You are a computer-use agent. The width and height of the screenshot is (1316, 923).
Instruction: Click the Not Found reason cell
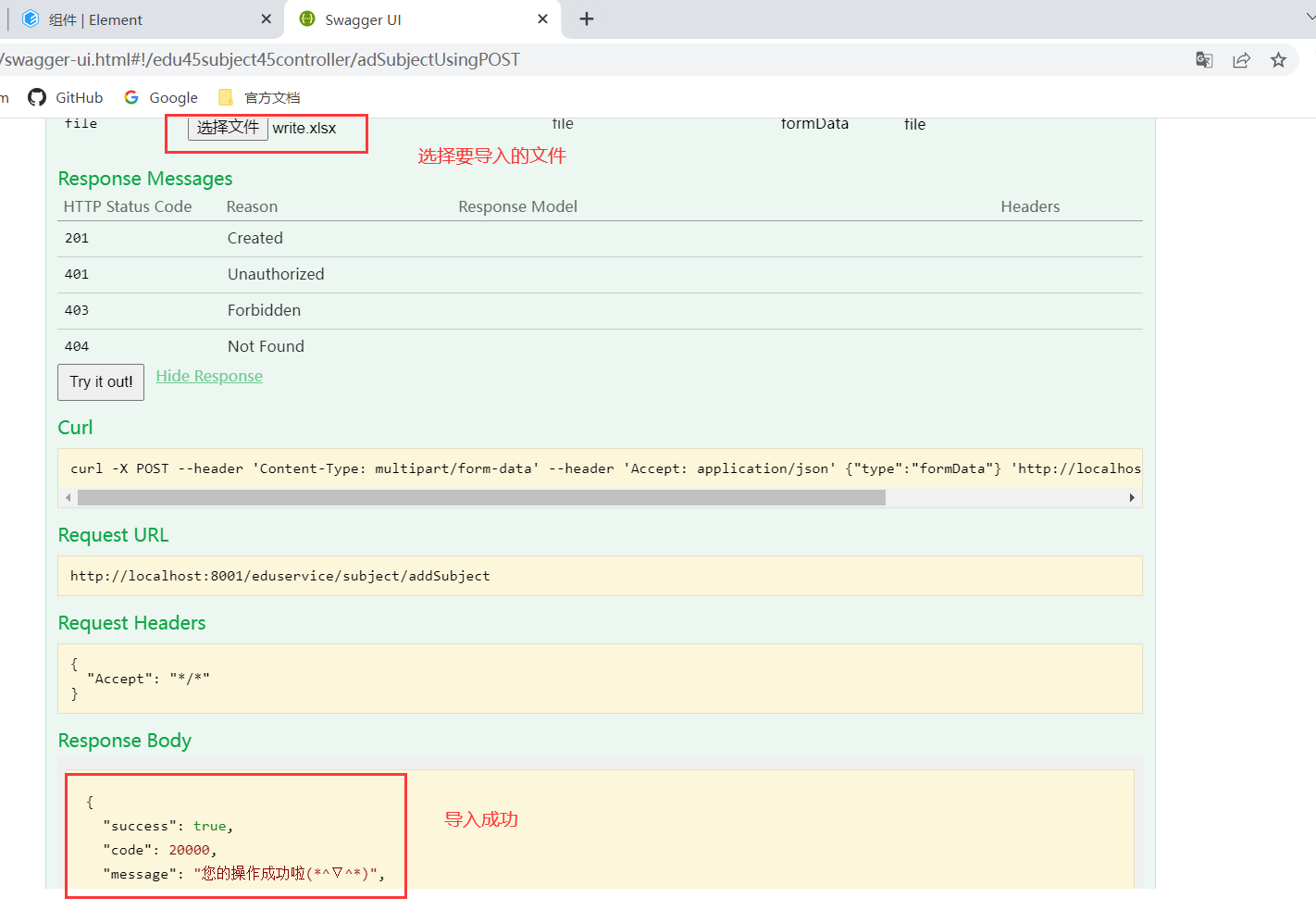coord(266,346)
